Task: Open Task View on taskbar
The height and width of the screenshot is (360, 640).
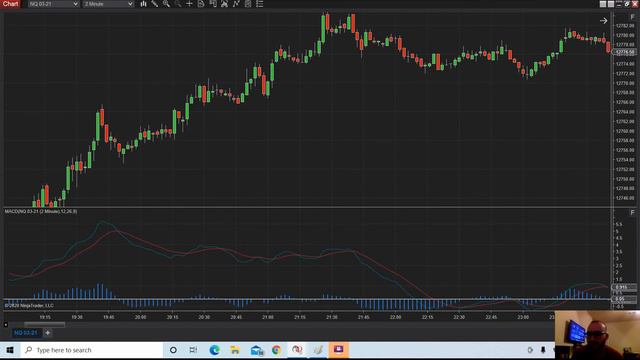Action: click(x=193, y=350)
